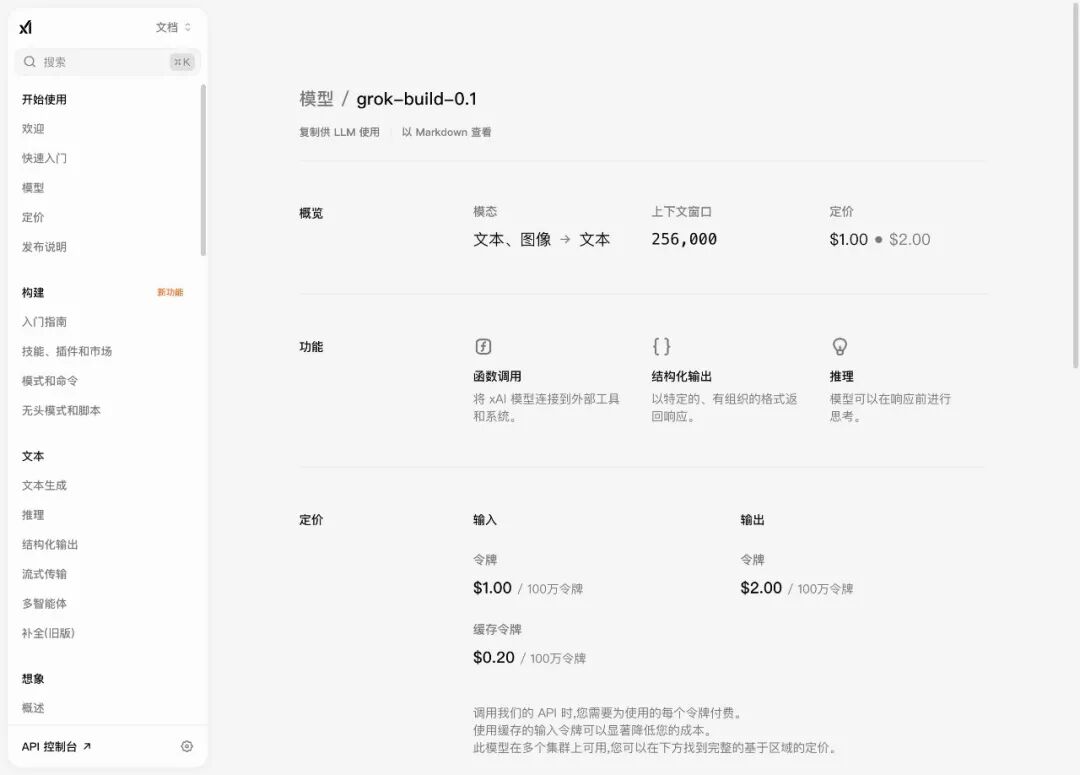Open 技能、插件和市场 in the sidebar
1080x775 pixels.
pyautogui.click(x=67, y=351)
